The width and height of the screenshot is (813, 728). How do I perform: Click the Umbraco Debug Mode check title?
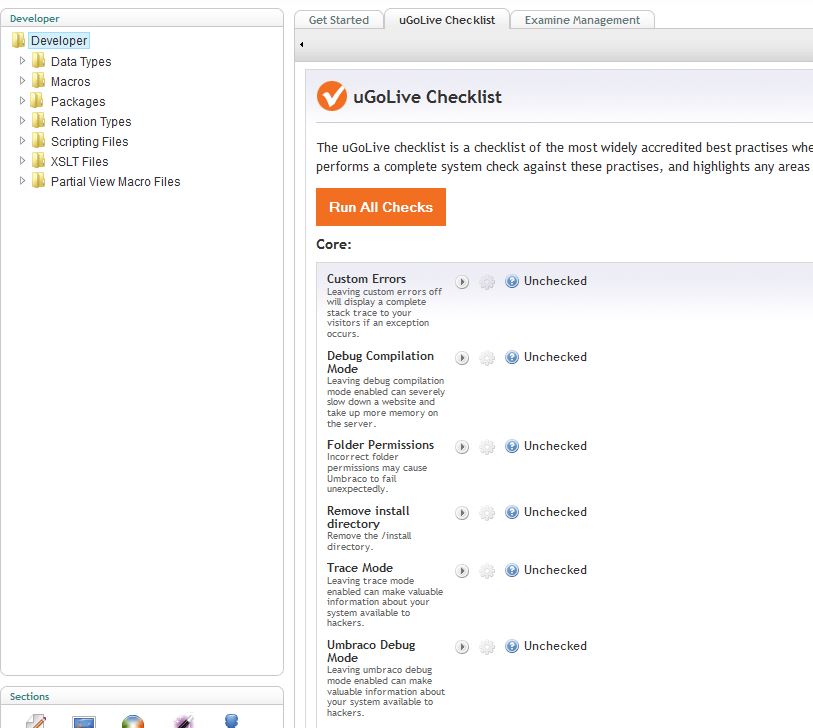click(x=371, y=651)
